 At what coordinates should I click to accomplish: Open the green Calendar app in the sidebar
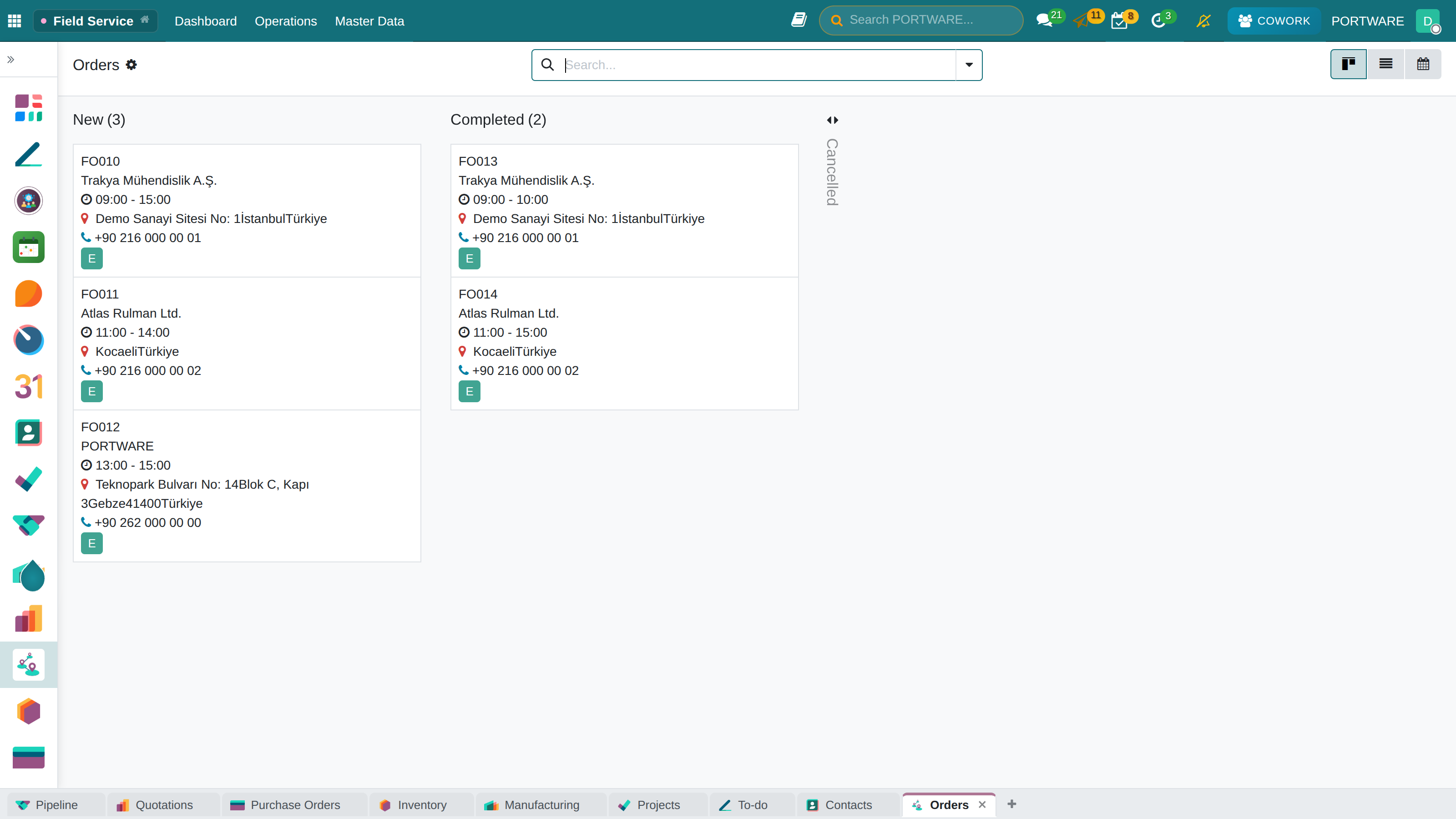(28, 247)
